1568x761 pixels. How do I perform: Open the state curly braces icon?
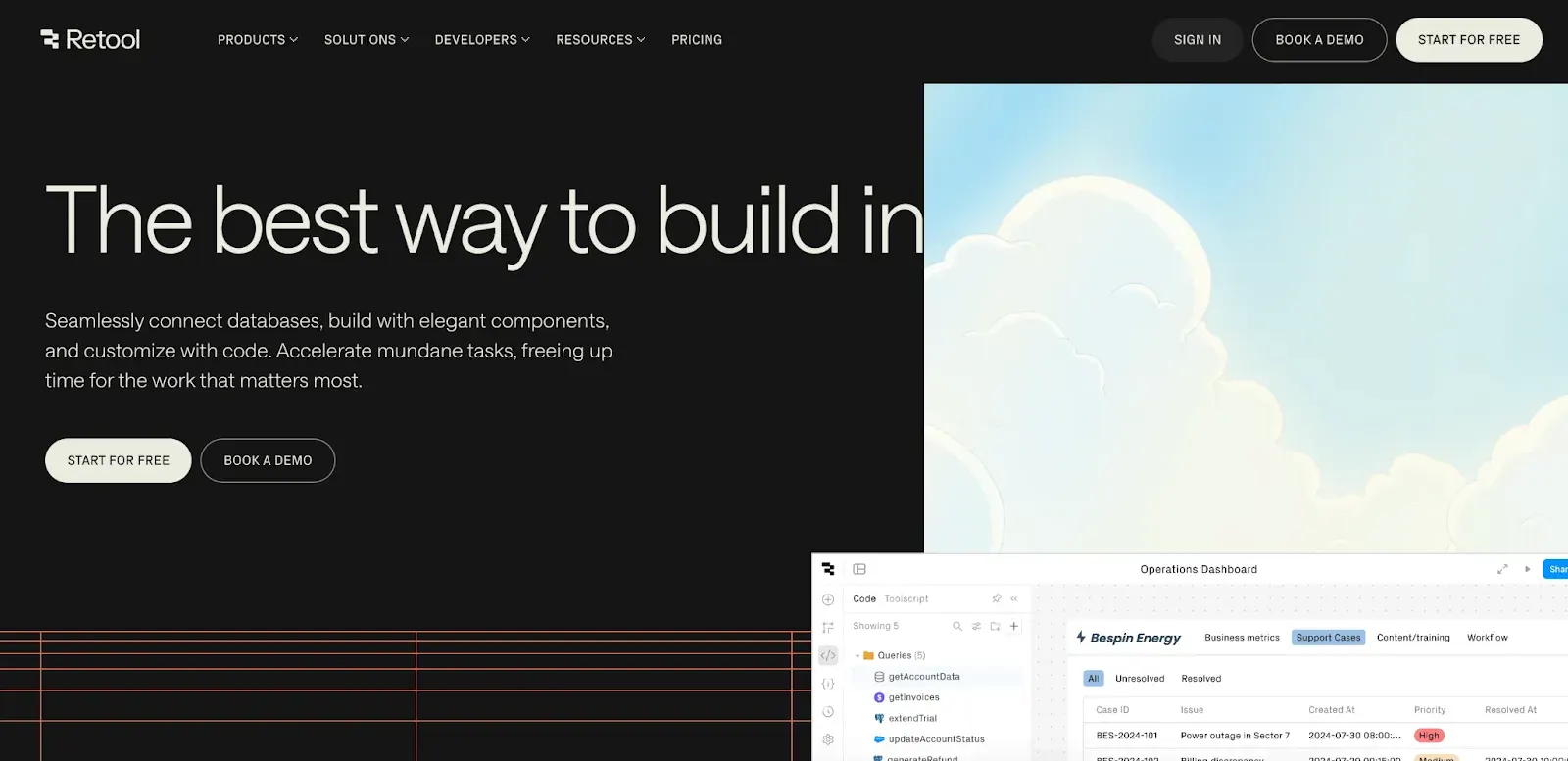[828, 684]
